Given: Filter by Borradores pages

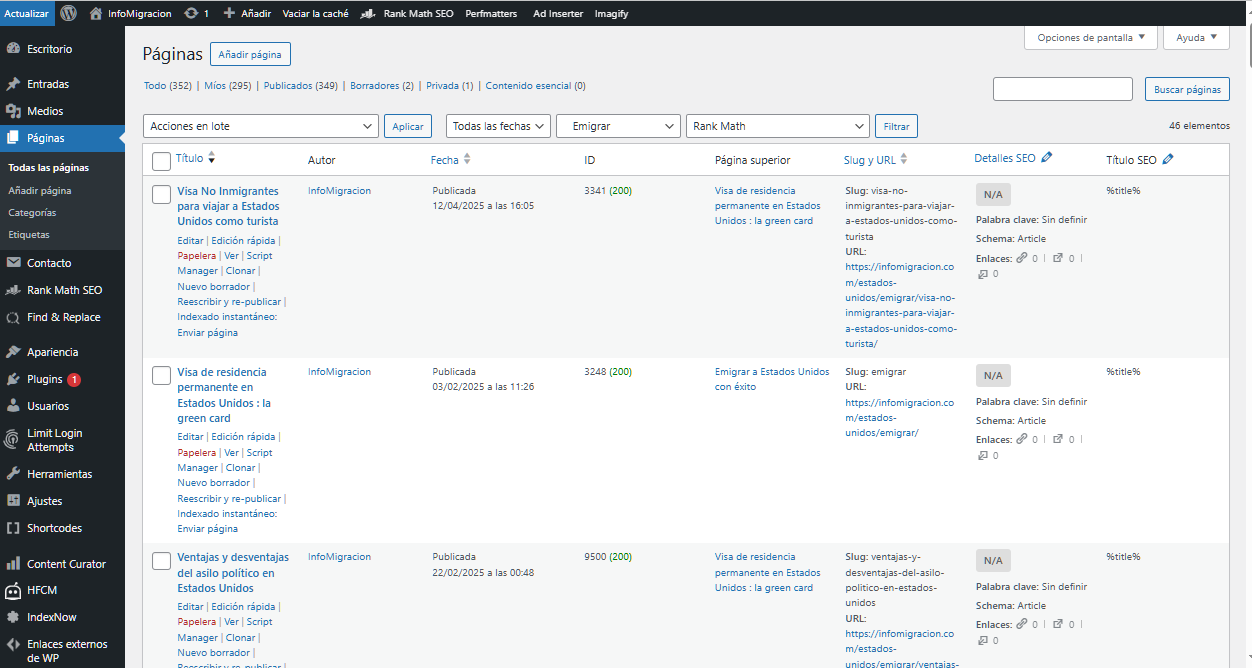Looking at the screenshot, I should (375, 86).
